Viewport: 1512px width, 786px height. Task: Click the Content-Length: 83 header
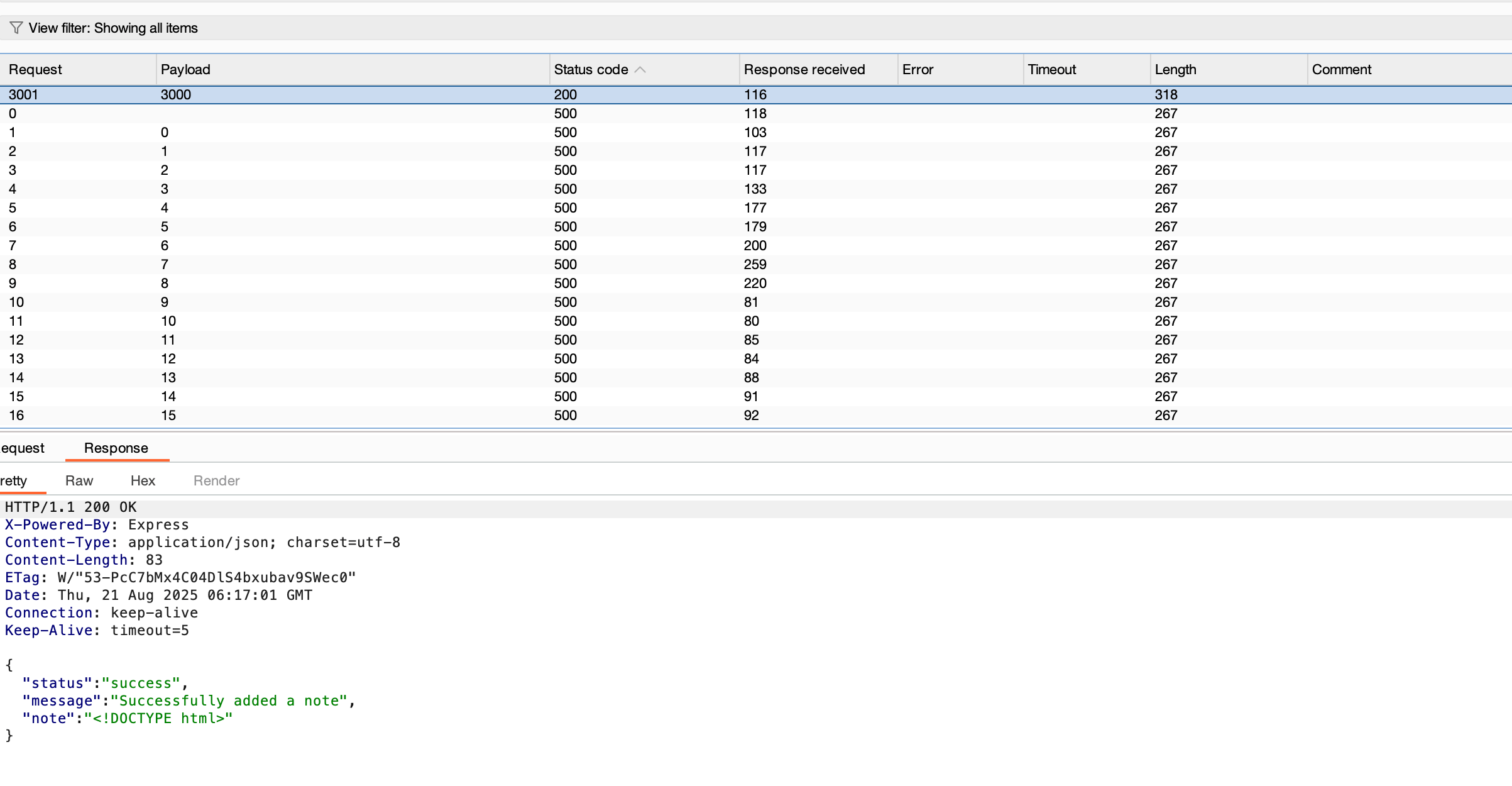pos(84,560)
